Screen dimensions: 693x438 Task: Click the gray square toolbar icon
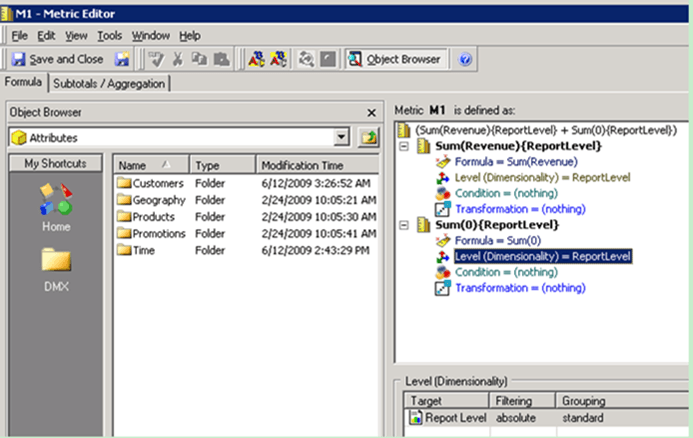[327, 59]
